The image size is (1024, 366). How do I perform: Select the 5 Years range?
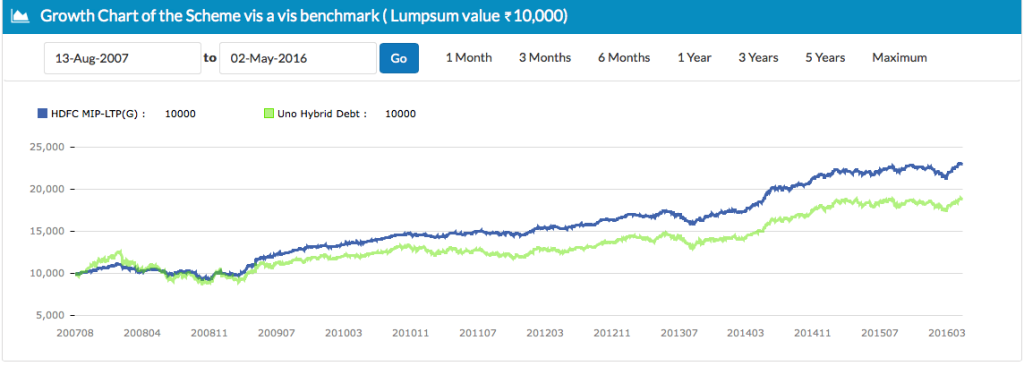825,58
